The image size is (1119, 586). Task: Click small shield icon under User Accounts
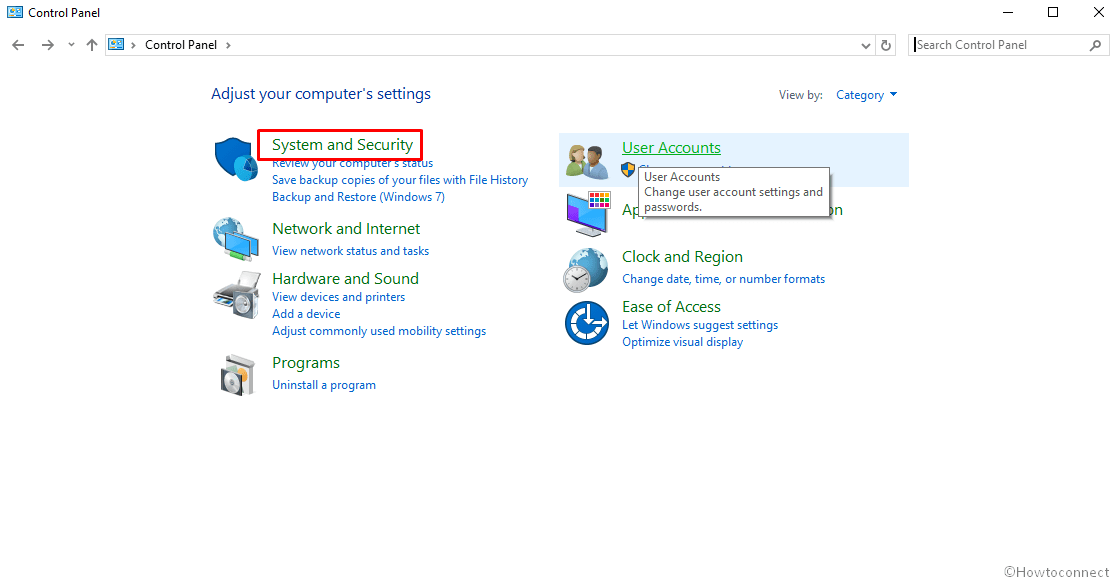(628, 170)
